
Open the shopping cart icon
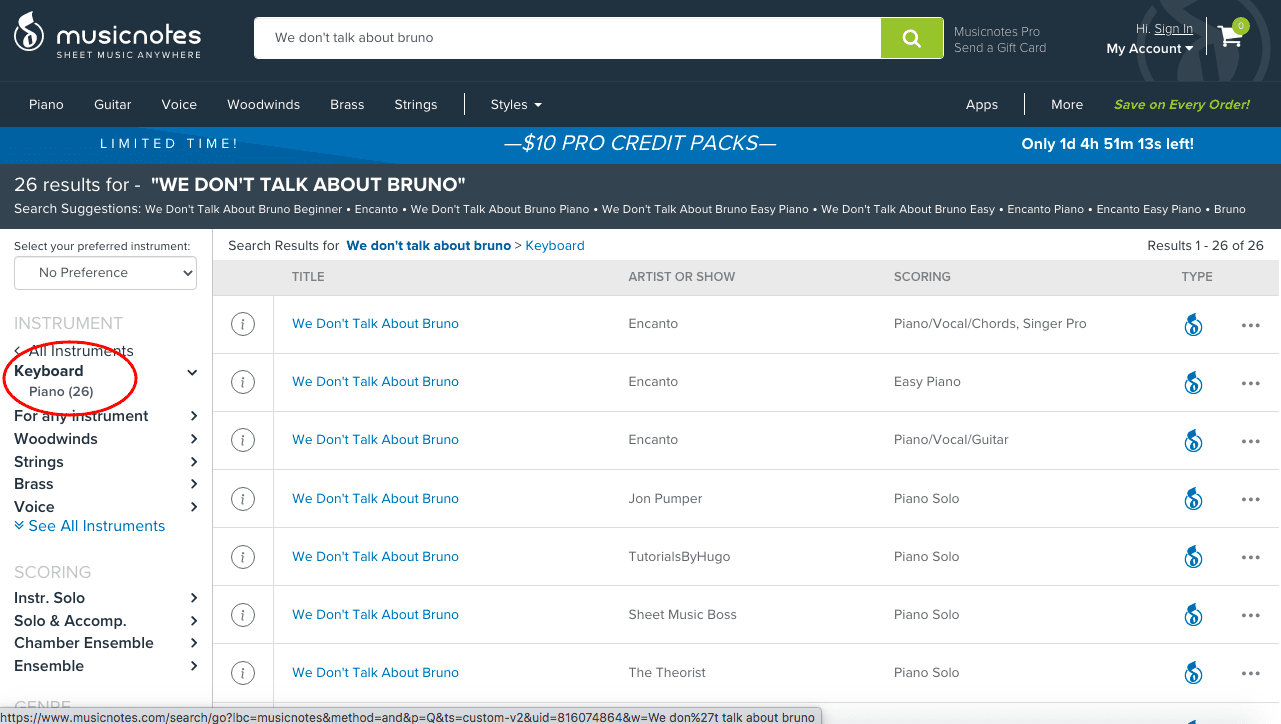(1231, 36)
